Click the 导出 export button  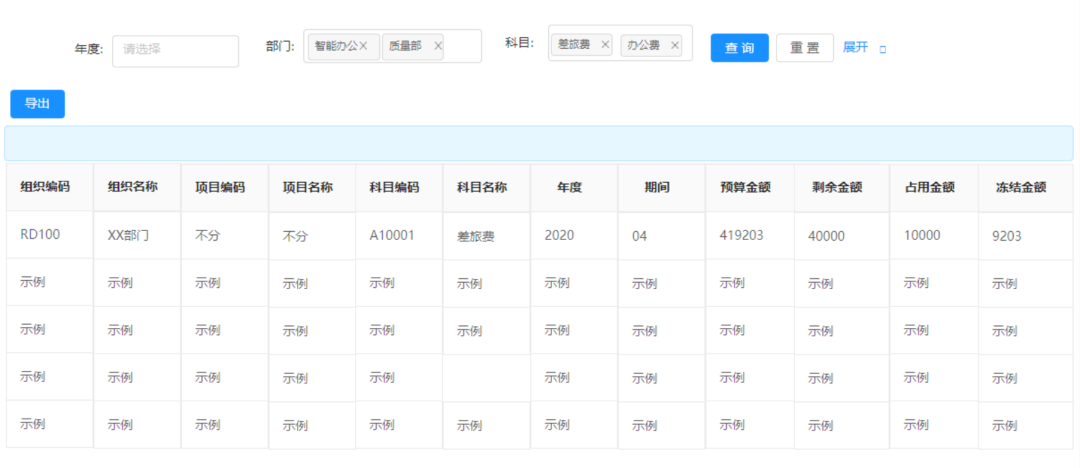[37, 104]
